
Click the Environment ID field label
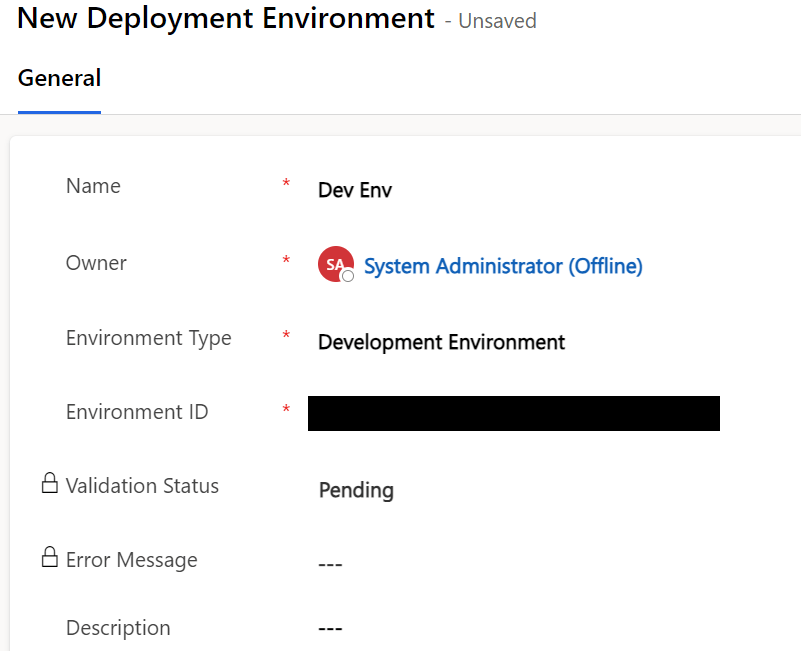tap(137, 412)
